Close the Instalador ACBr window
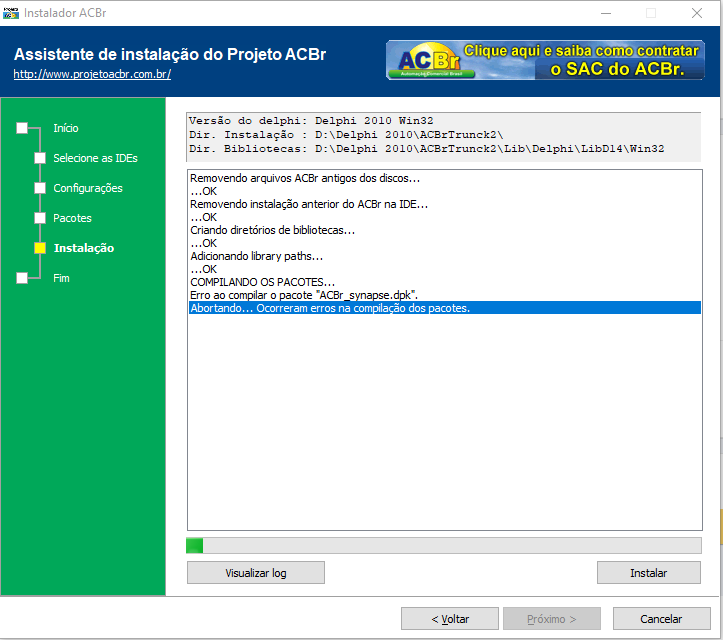This screenshot has width=723, height=640. pyautogui.click(x=697, y=13)
